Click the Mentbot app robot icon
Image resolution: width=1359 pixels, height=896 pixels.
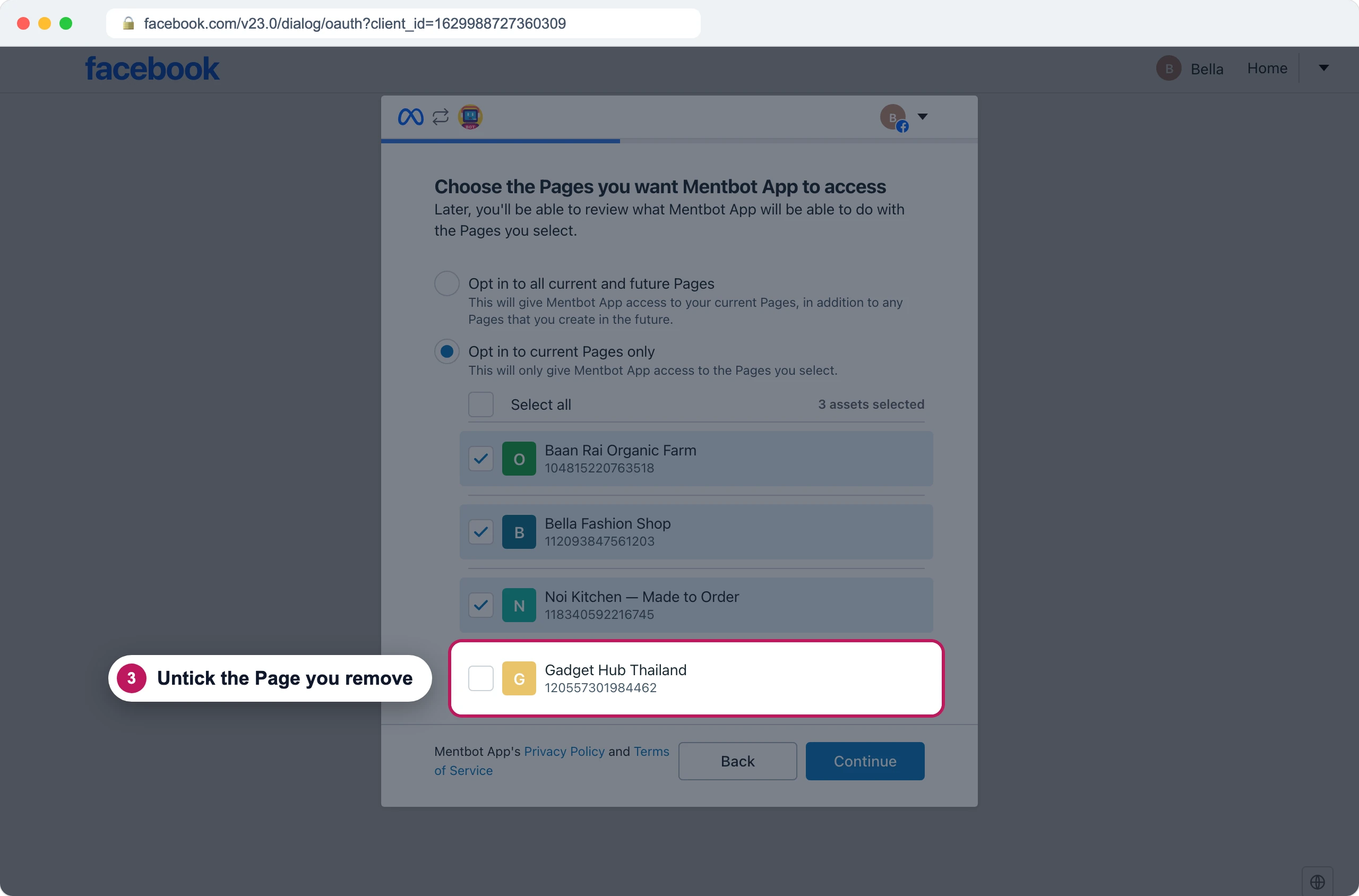pos(470,117)
